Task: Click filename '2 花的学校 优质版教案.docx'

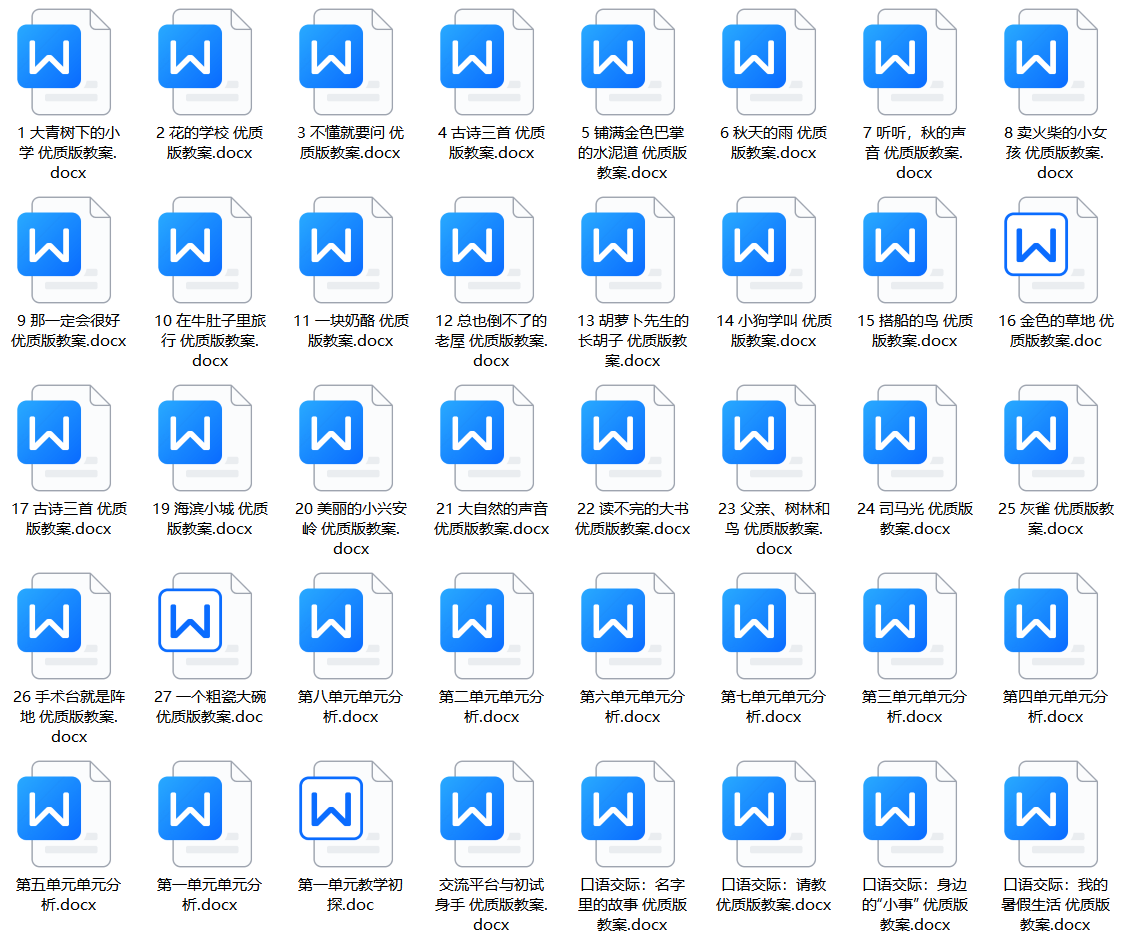Action: 210,143
